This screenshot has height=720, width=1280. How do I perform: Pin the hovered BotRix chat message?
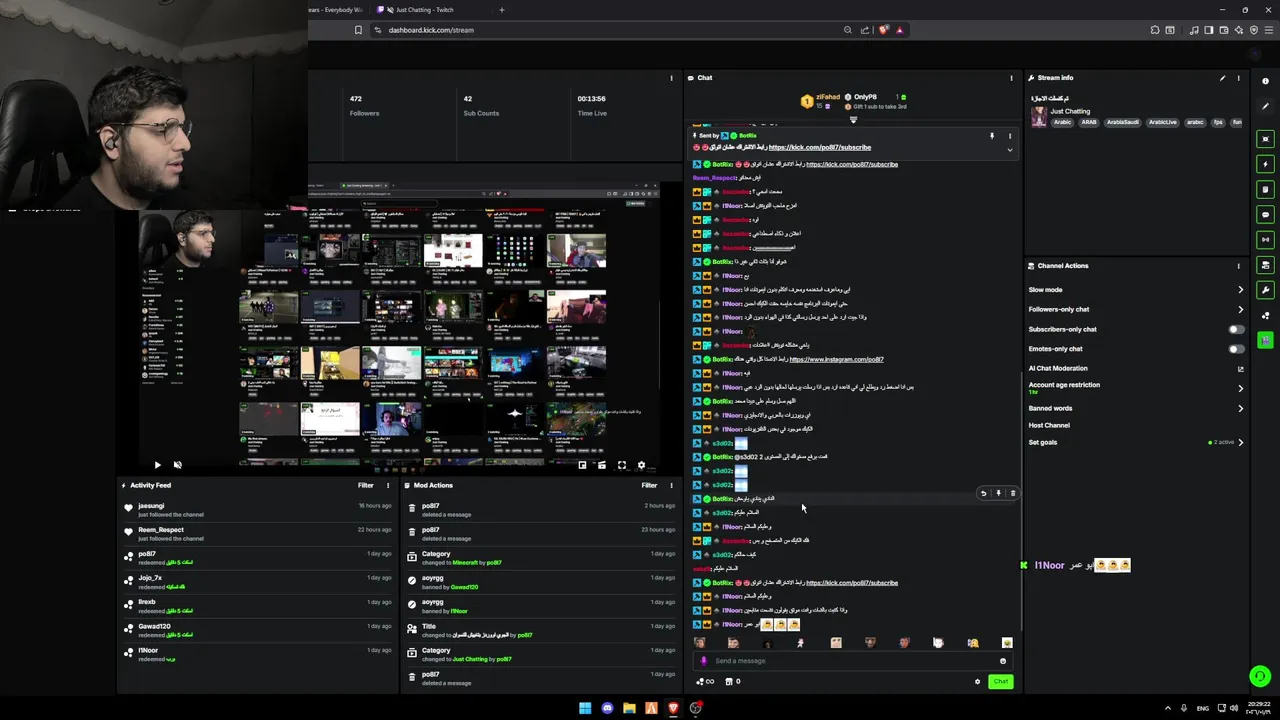(x=998, y=493)
